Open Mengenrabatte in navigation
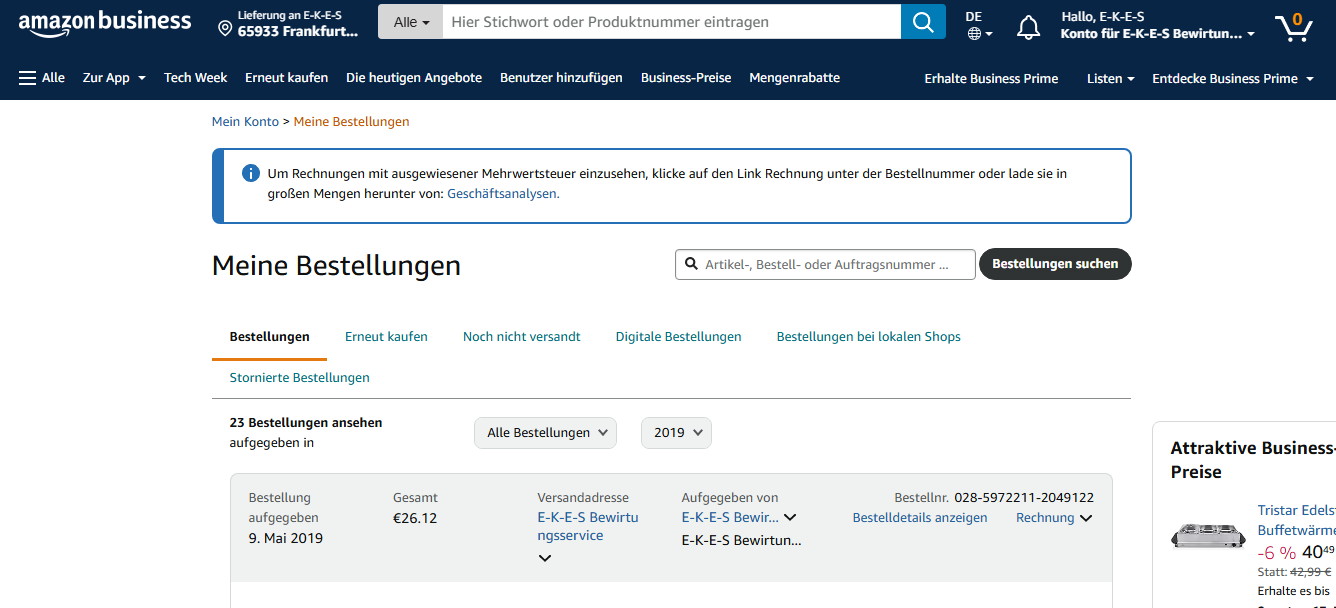 click(794, 78)
